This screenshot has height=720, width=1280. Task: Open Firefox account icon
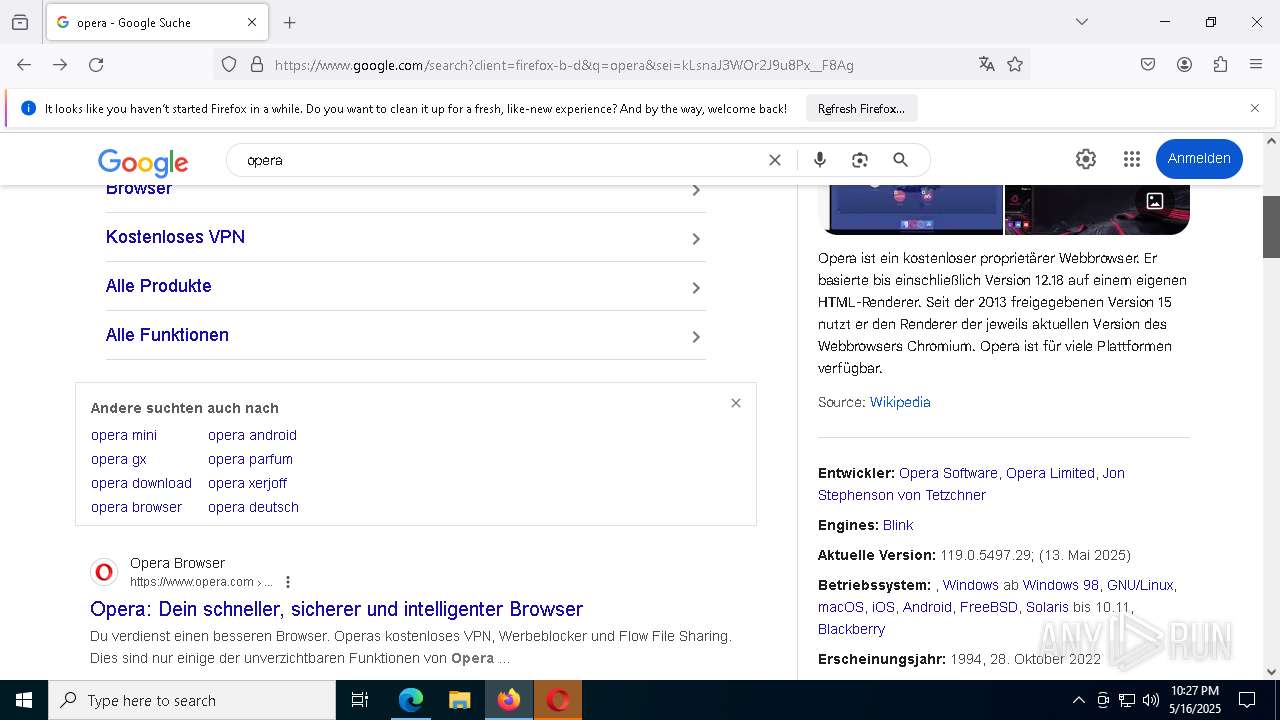click(x=1184, y=64)
